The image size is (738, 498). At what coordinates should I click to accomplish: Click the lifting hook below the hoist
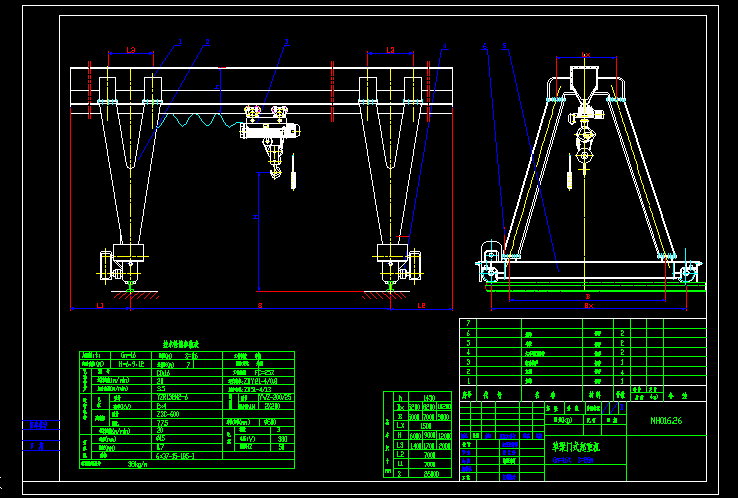coord(275,172)
